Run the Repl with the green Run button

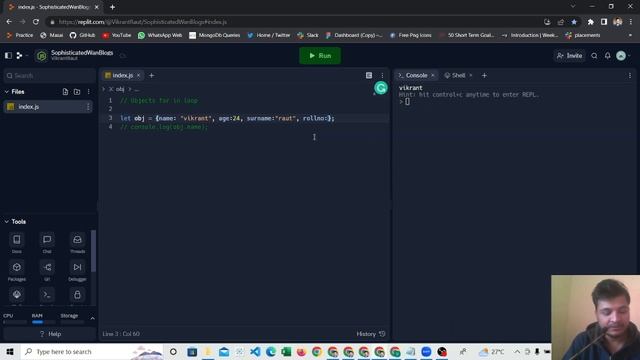pos(320,56)
